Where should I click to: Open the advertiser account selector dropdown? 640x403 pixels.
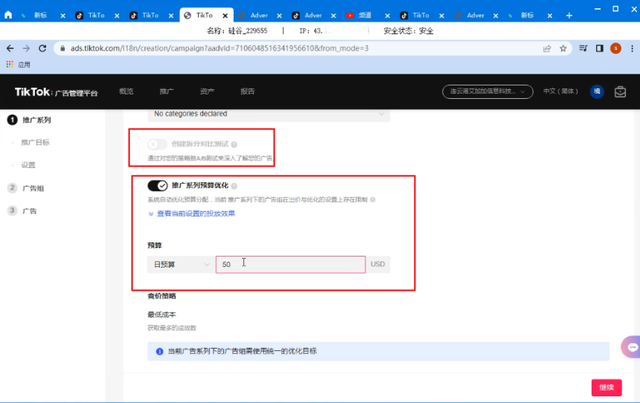[x=488, y=91]
